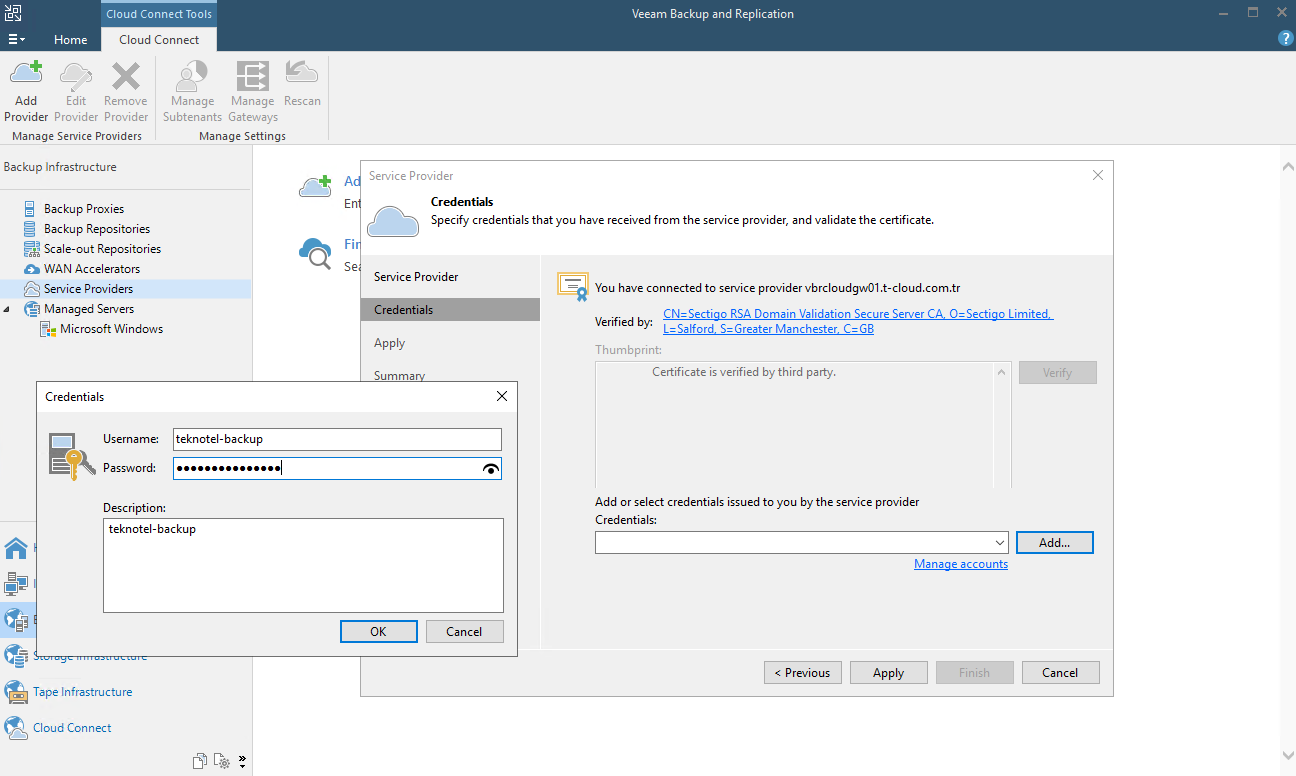This screenshot has width=1296, height=776.
Task: Open the Credentials dropdown list
Action: tap(1000, 543)
